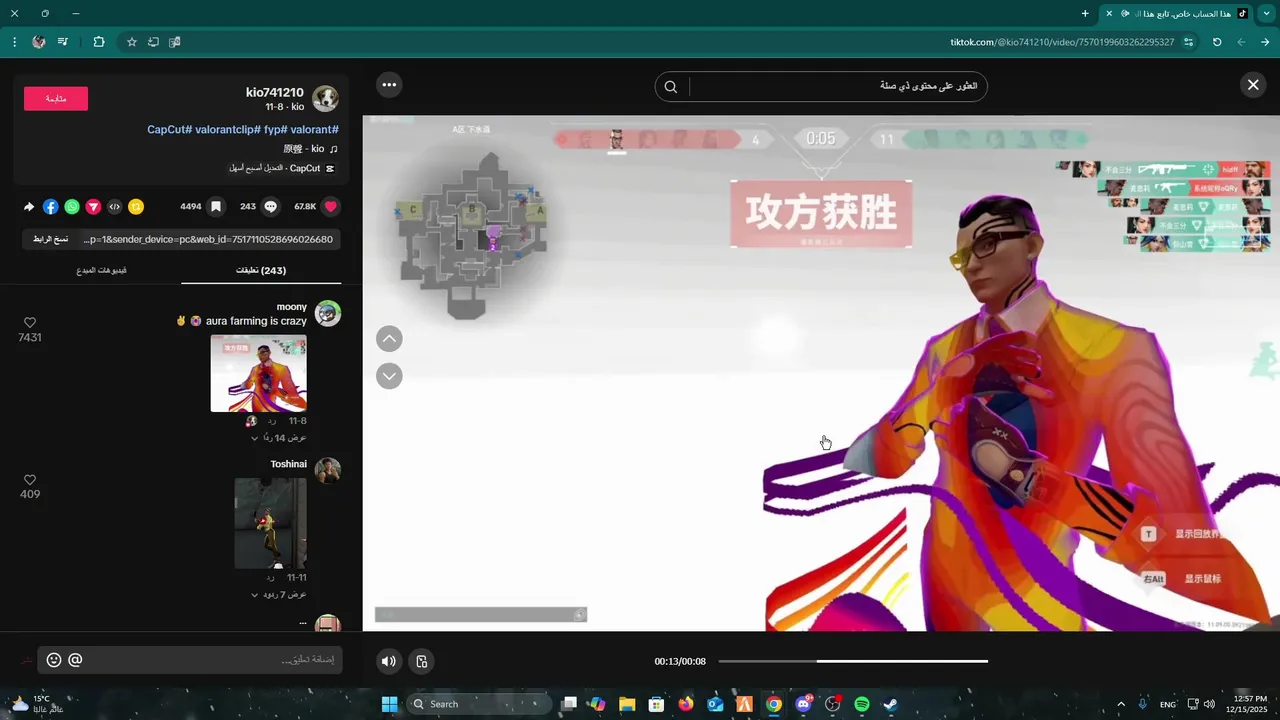The width and height of the screenshot is (1280, 720).
Task: Open the Chrome profile avatar
Action: coord(39,42)
